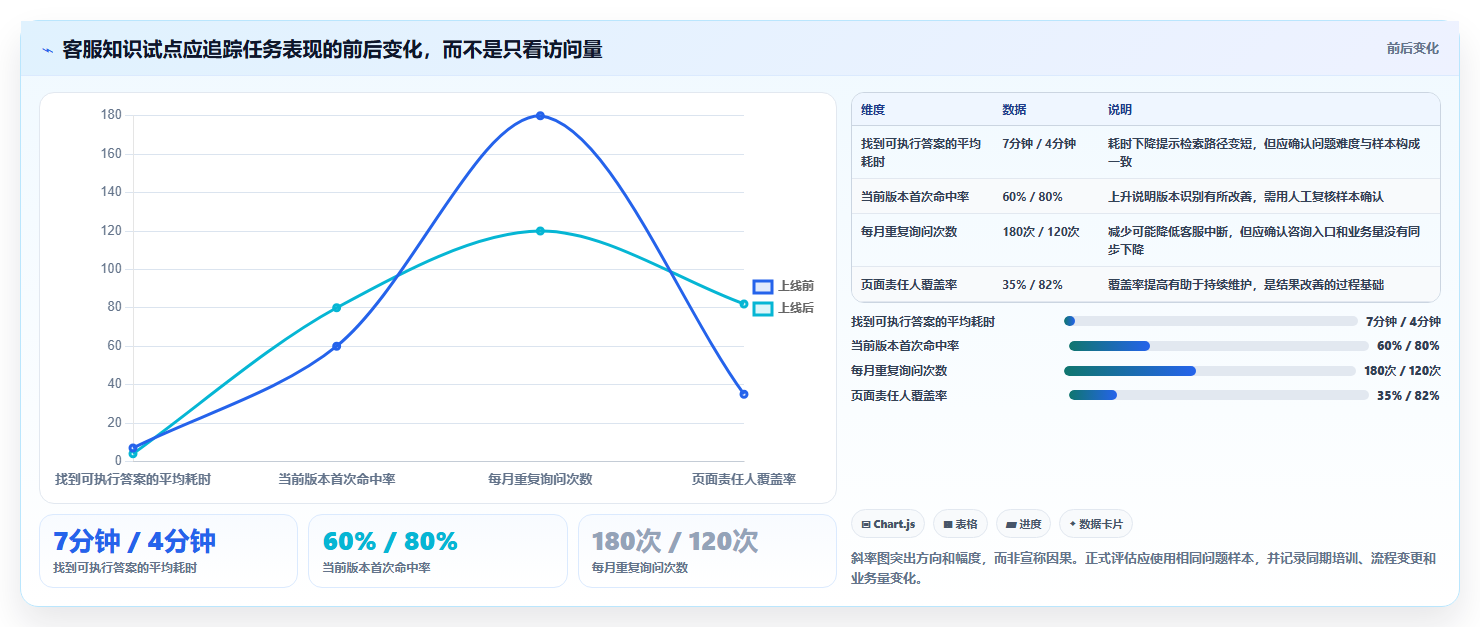Click the note starting 上升说明版本识别有所改善
Screen dimensions: 1480x627
[x=1246, y=196]
